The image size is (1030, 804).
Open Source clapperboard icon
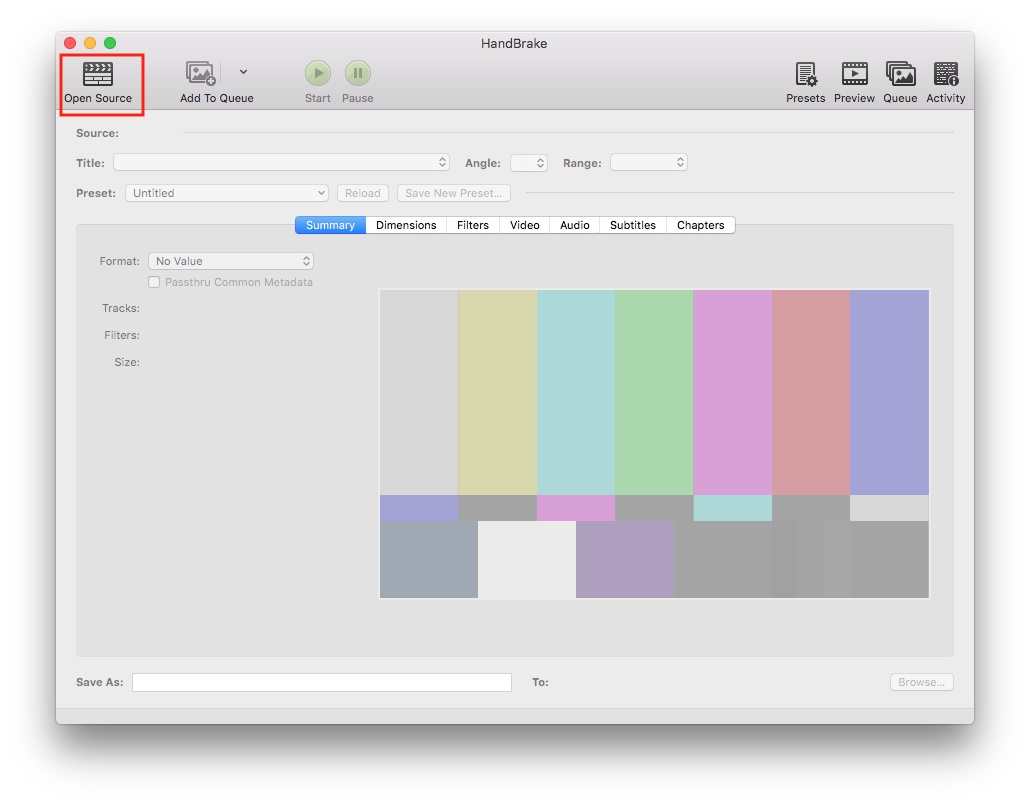98,74
